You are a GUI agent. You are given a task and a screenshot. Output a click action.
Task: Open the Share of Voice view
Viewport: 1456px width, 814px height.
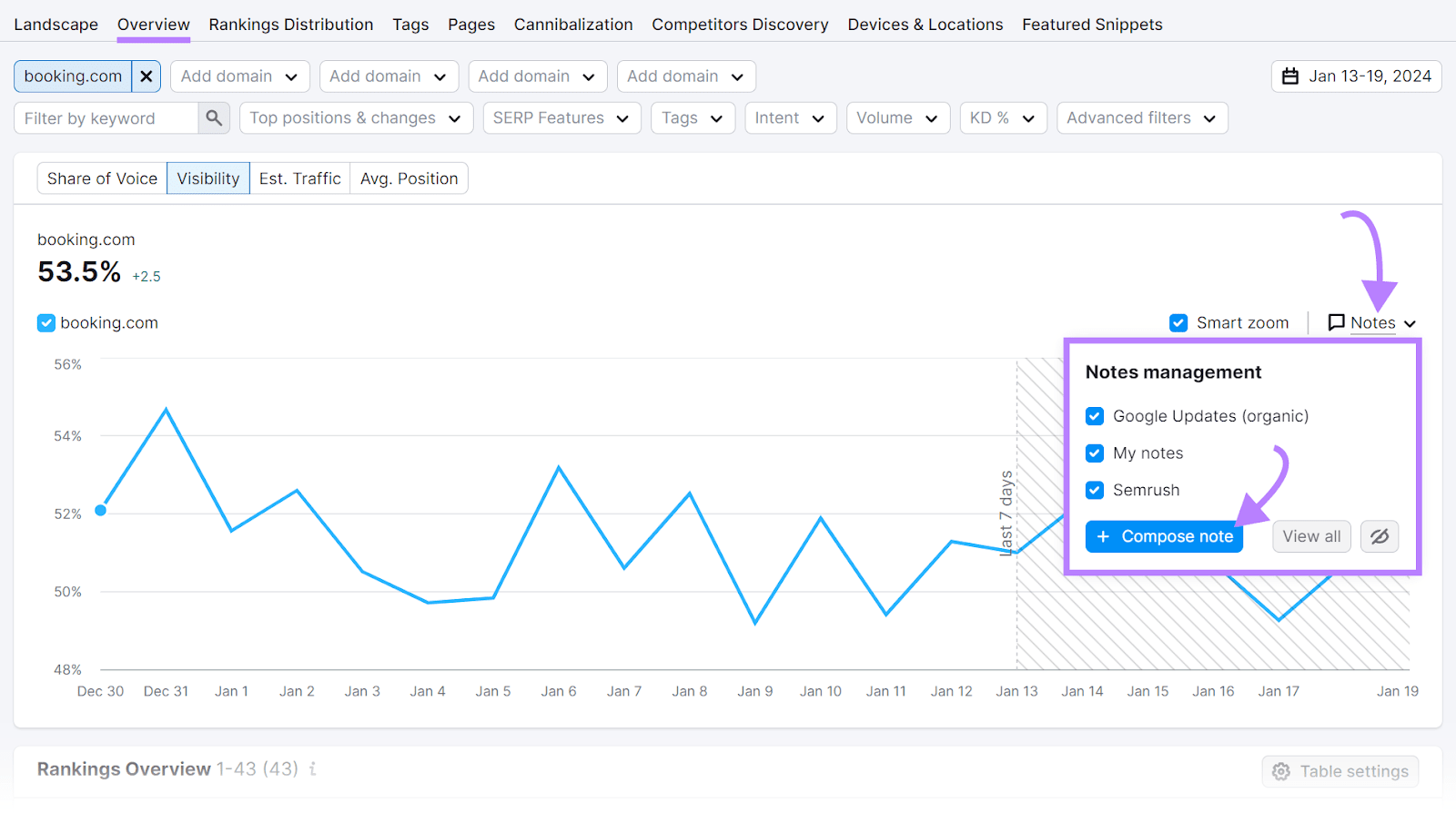pos(102,178)
